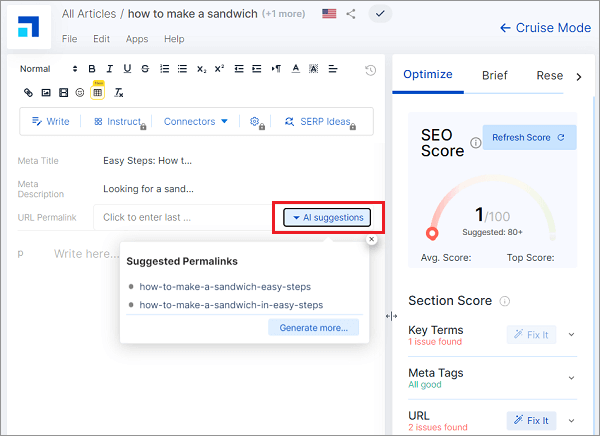The image size is (600, 436).
Task: Click the Write here editor area
Action: pyautogui.click(x=86, y=253)
